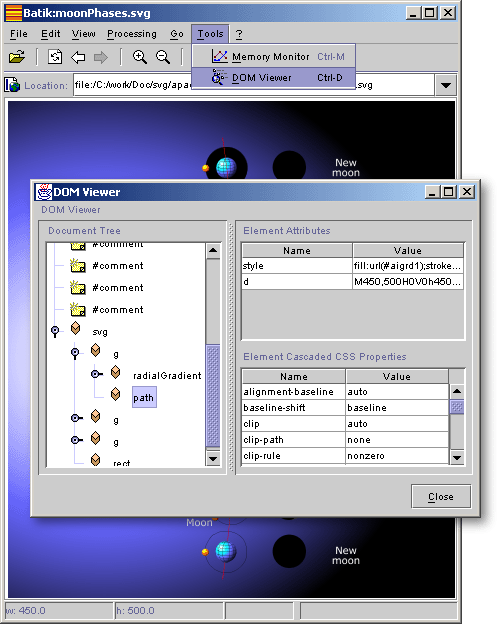
Task: Click the DOM Viewer menu entry icon
Action: [x=219, y=77]
